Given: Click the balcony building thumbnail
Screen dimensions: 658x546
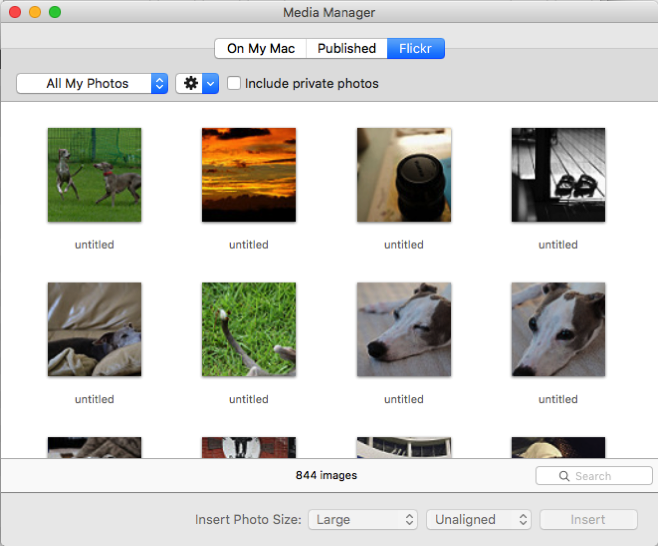Looking at the screenshot, I should [404, 447].
